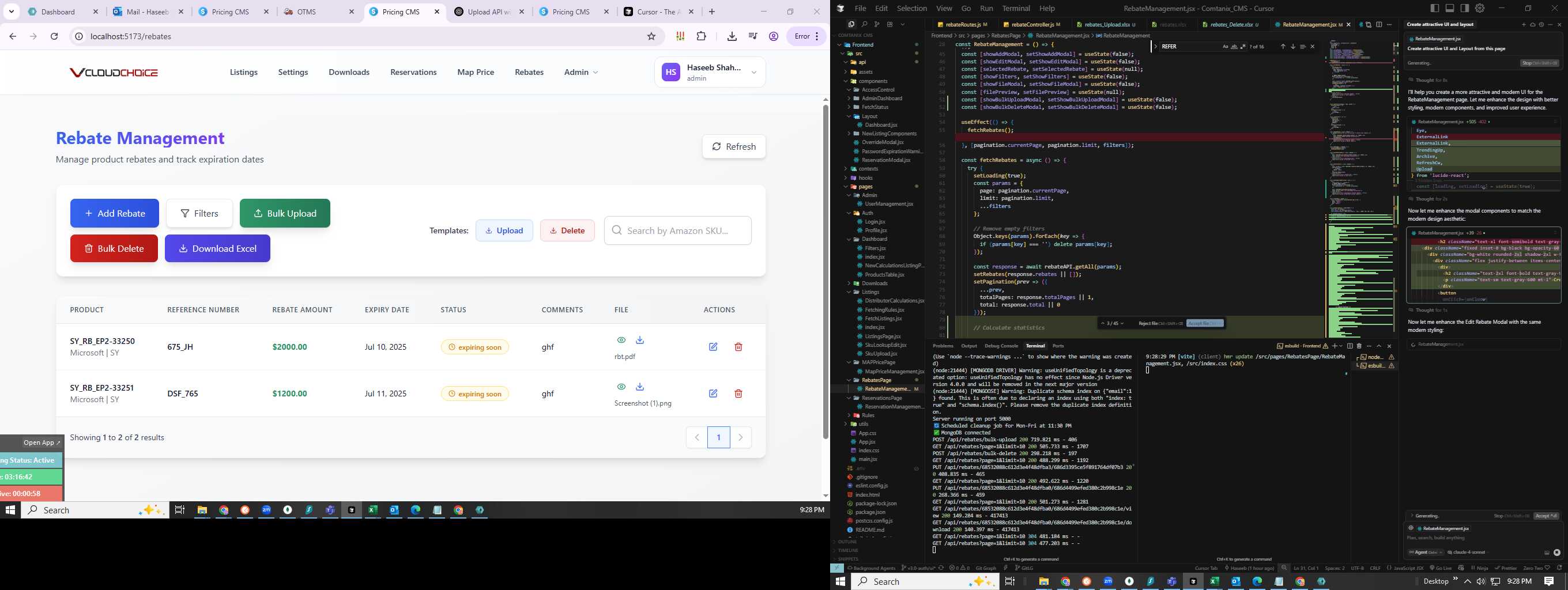Open Chrome's profile avatar icon
The height and width of the screenshot is (590, 1568).
[774, 36]
